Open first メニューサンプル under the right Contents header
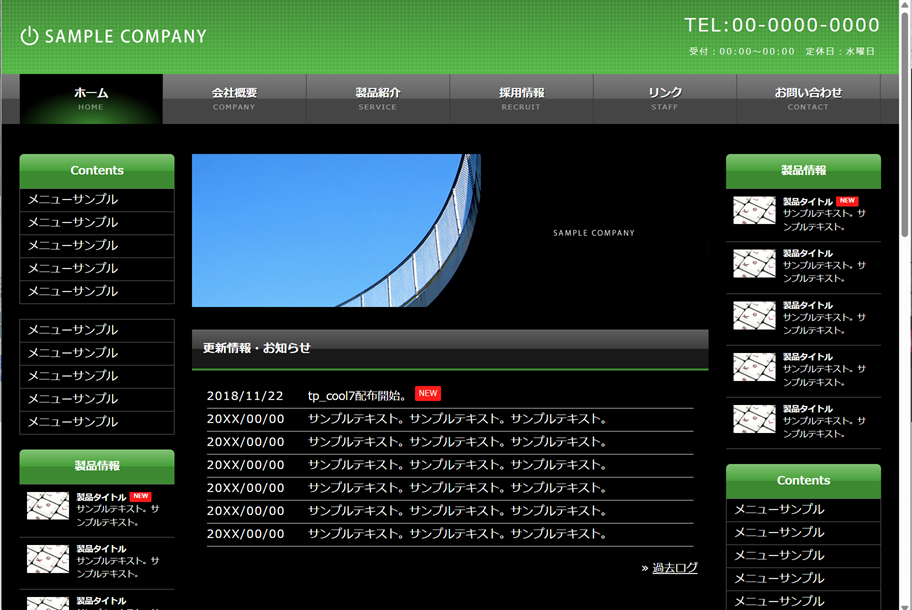This screenshot has height=610, width=912. click(803, 510)
